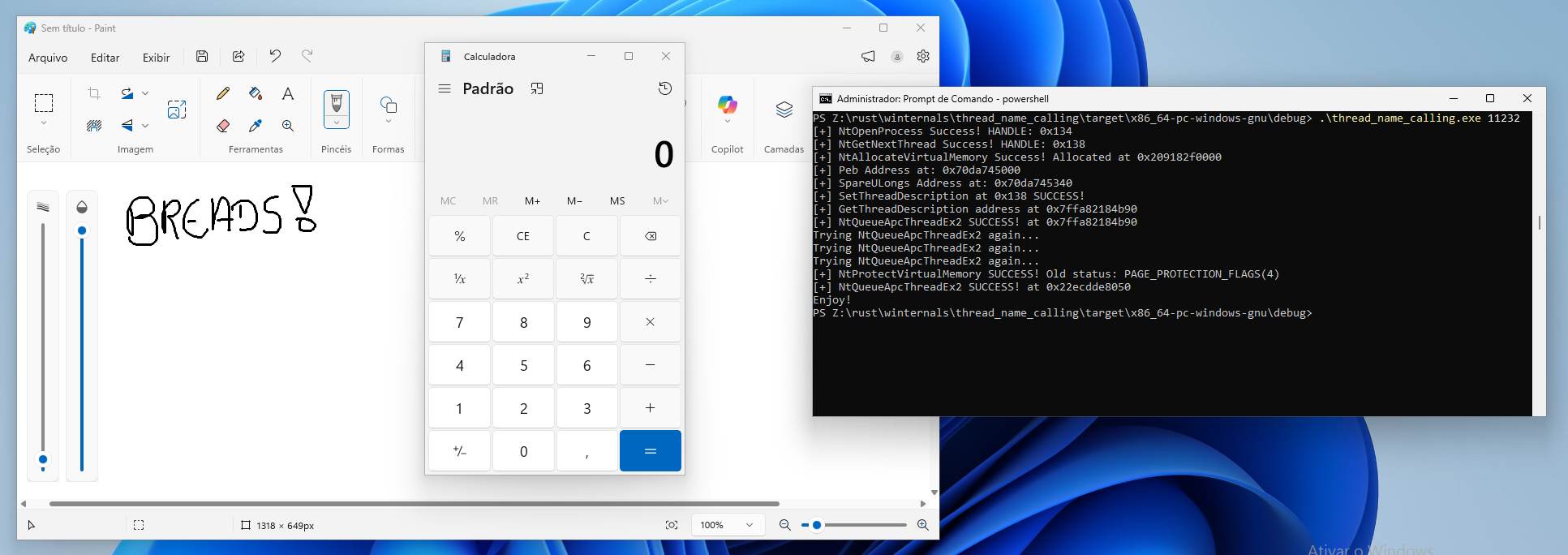Select the Color picker eyedropper in Paint
Viewport: 1568px width, 555px height.
click(256, 126)
